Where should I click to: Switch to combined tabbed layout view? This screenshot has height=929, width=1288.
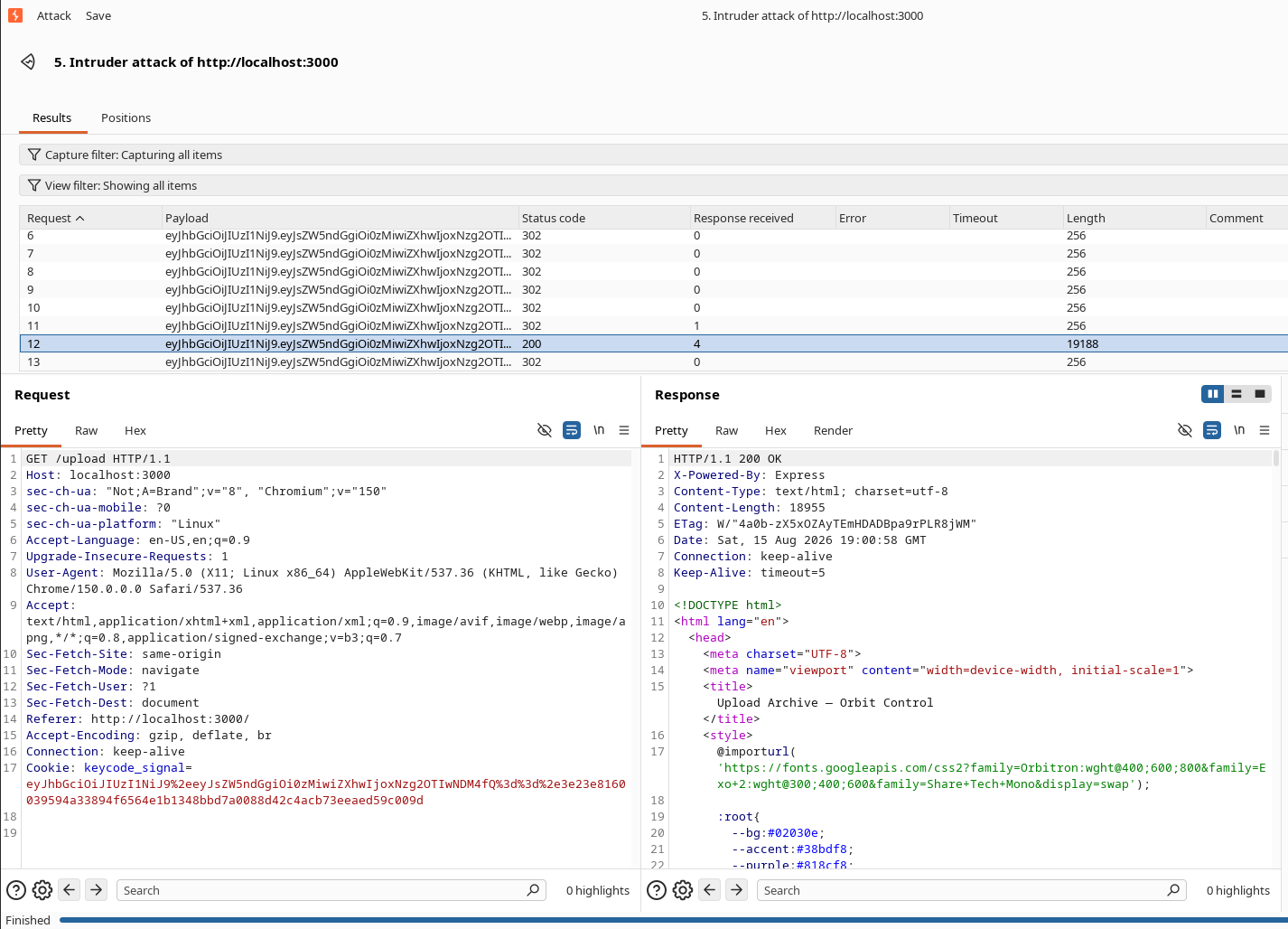[x=1260, y=394]
